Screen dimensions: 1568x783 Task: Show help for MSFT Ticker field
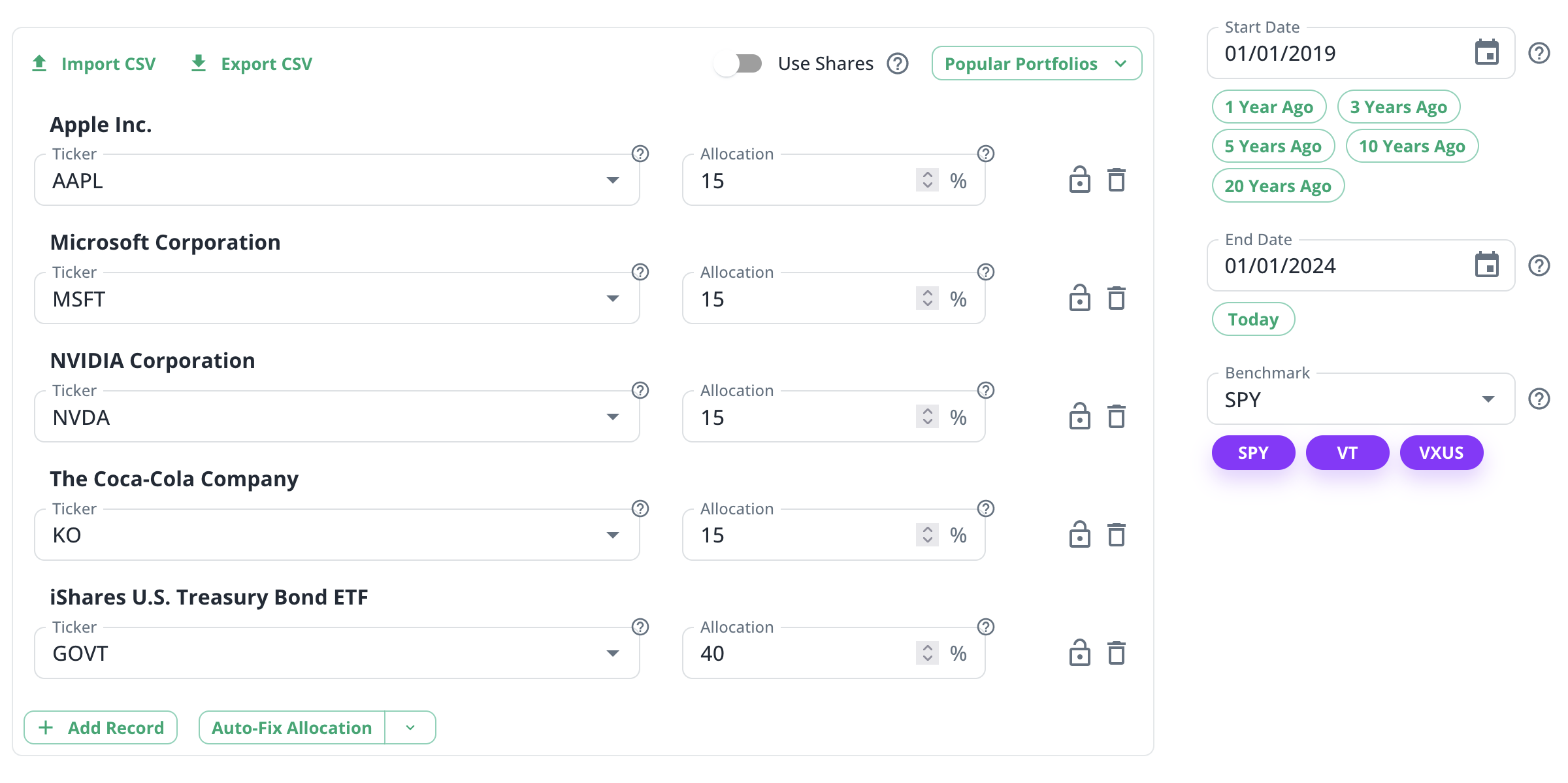pyautogui.click(x=640, y=272)
